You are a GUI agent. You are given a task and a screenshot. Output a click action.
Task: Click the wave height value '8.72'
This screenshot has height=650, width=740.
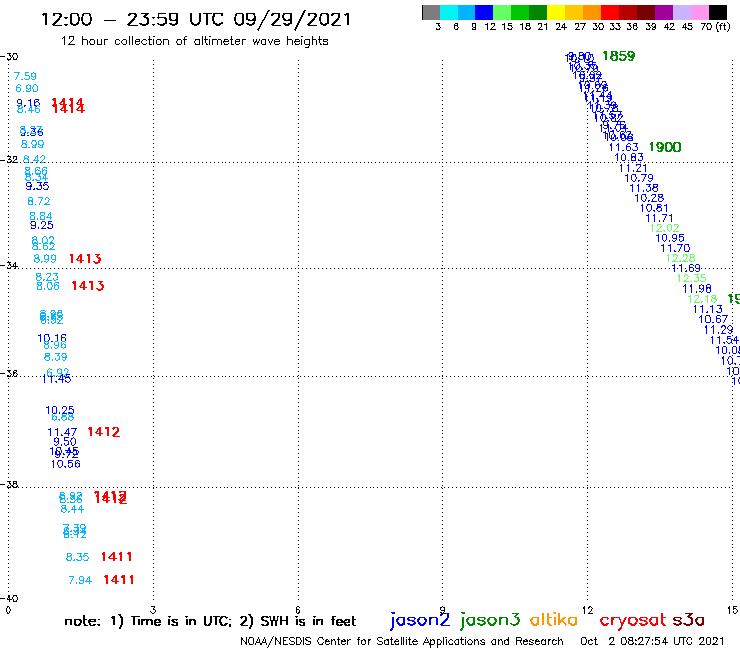pyautogui.click(x=39, y=202)
